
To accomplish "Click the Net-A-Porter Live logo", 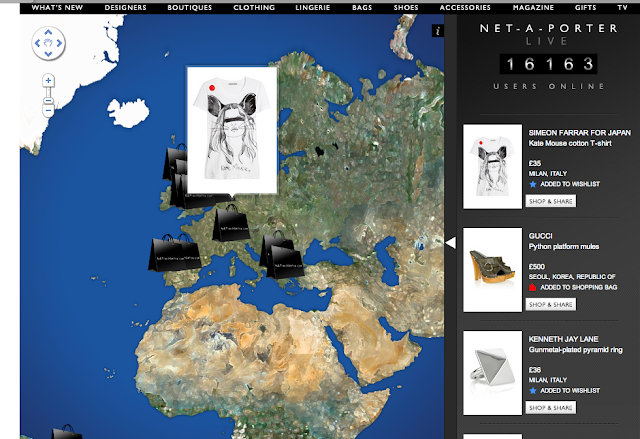I will (x=548, y=34).
